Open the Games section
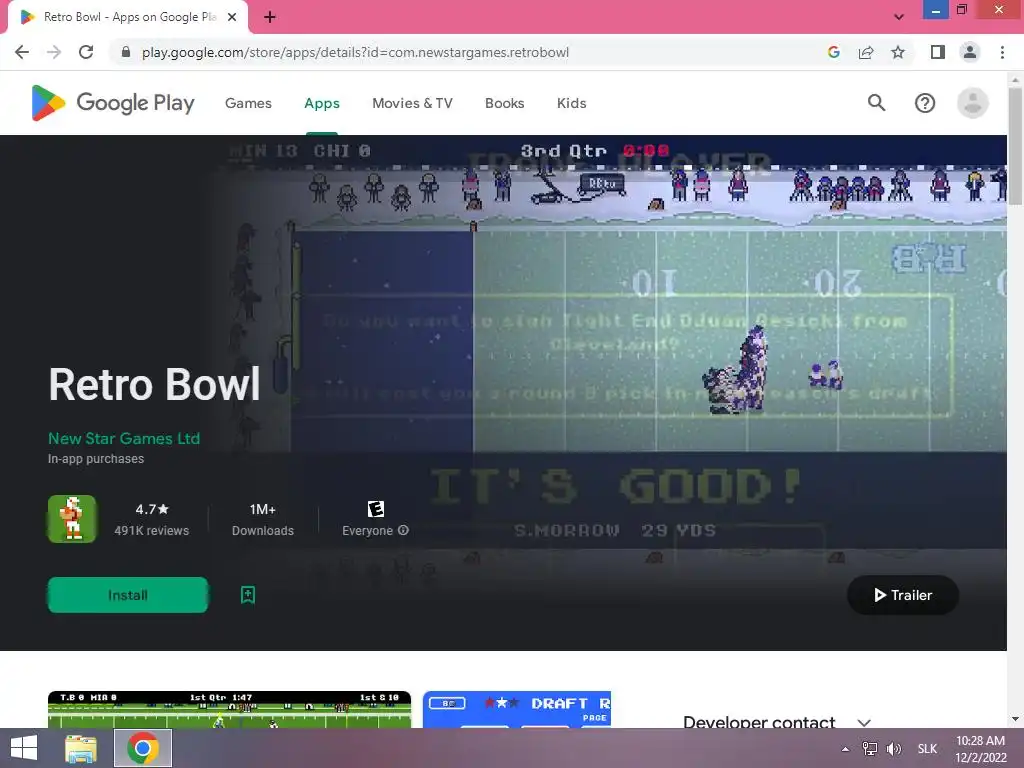Screen dimensions: 1024x768 tap(248, 103)
